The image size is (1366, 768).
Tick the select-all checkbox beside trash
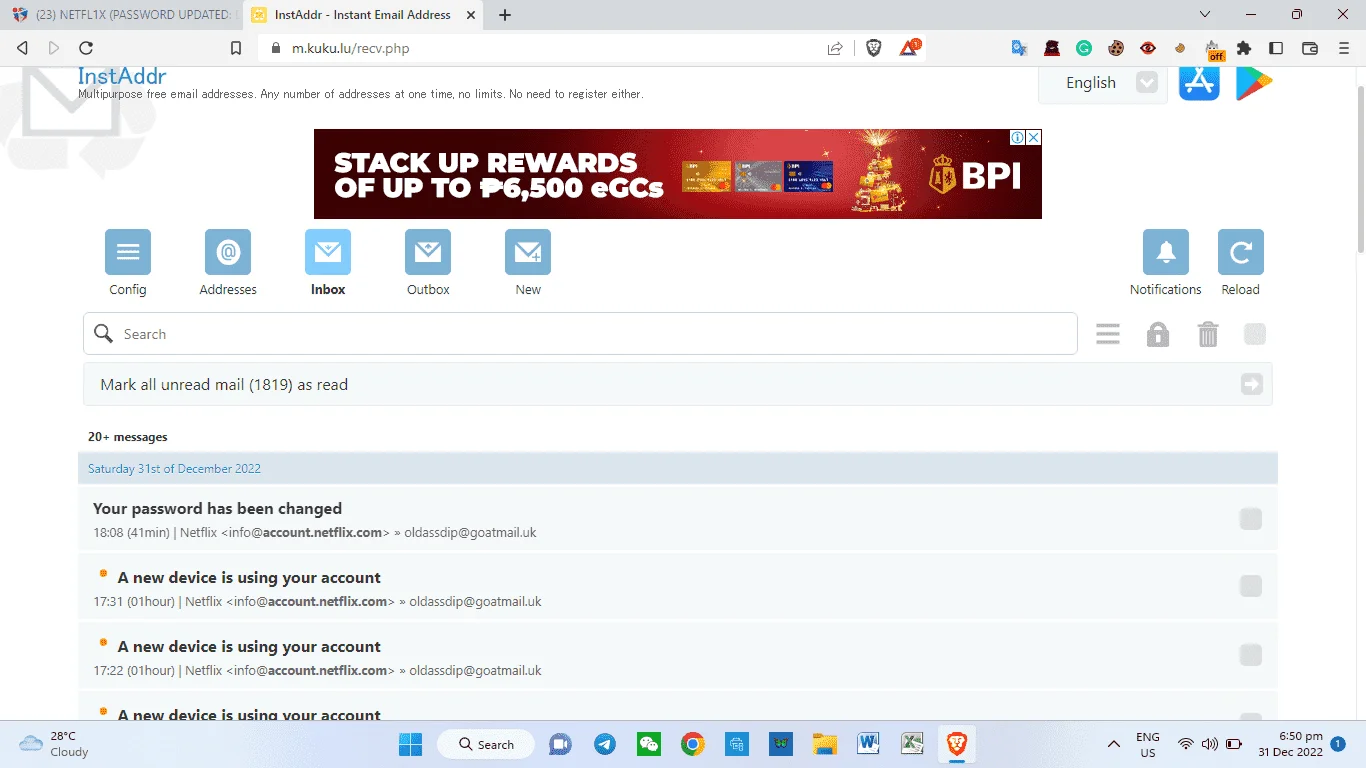(x=1255, y=334)
